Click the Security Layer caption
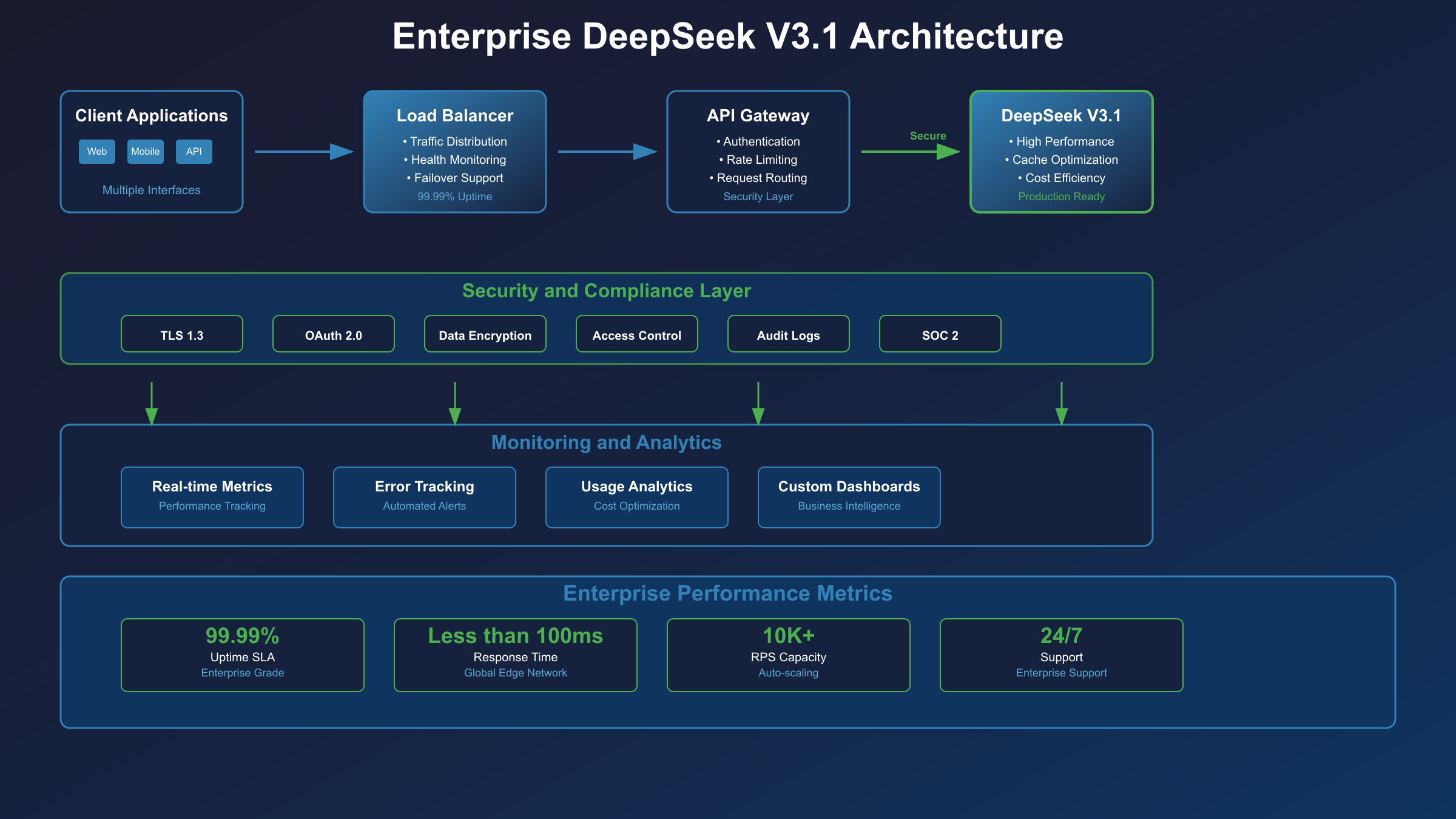This screenshot has width=1456, height=819. click(758, 197)
